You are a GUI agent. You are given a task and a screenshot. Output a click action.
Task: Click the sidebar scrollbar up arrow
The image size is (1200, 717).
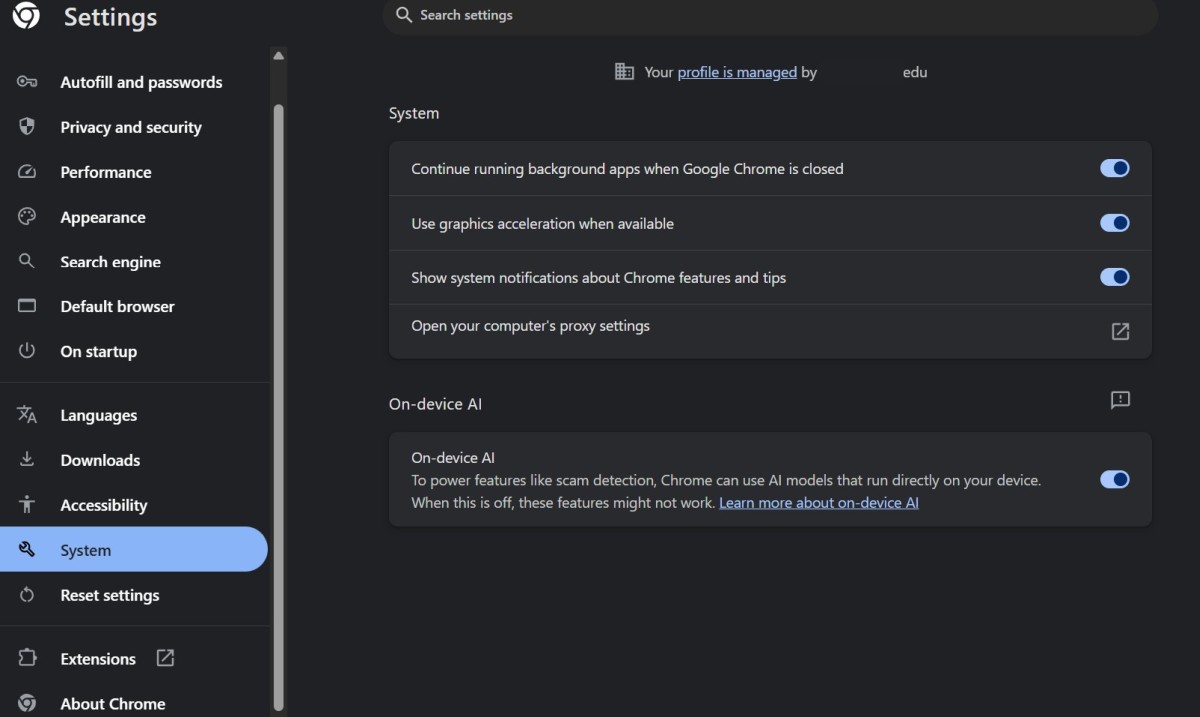(278, 56)
